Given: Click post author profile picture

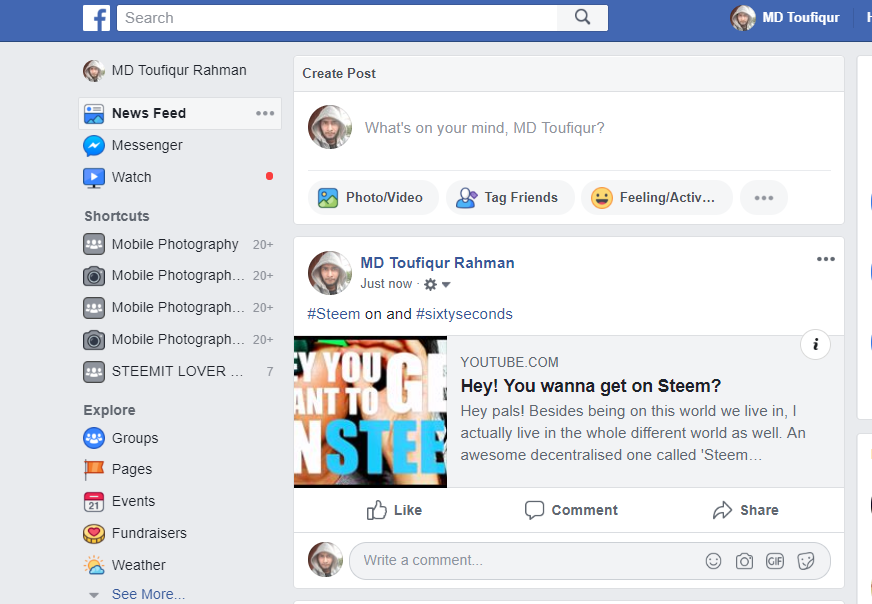Looking at the screenshot, I should tap(330, 273).
